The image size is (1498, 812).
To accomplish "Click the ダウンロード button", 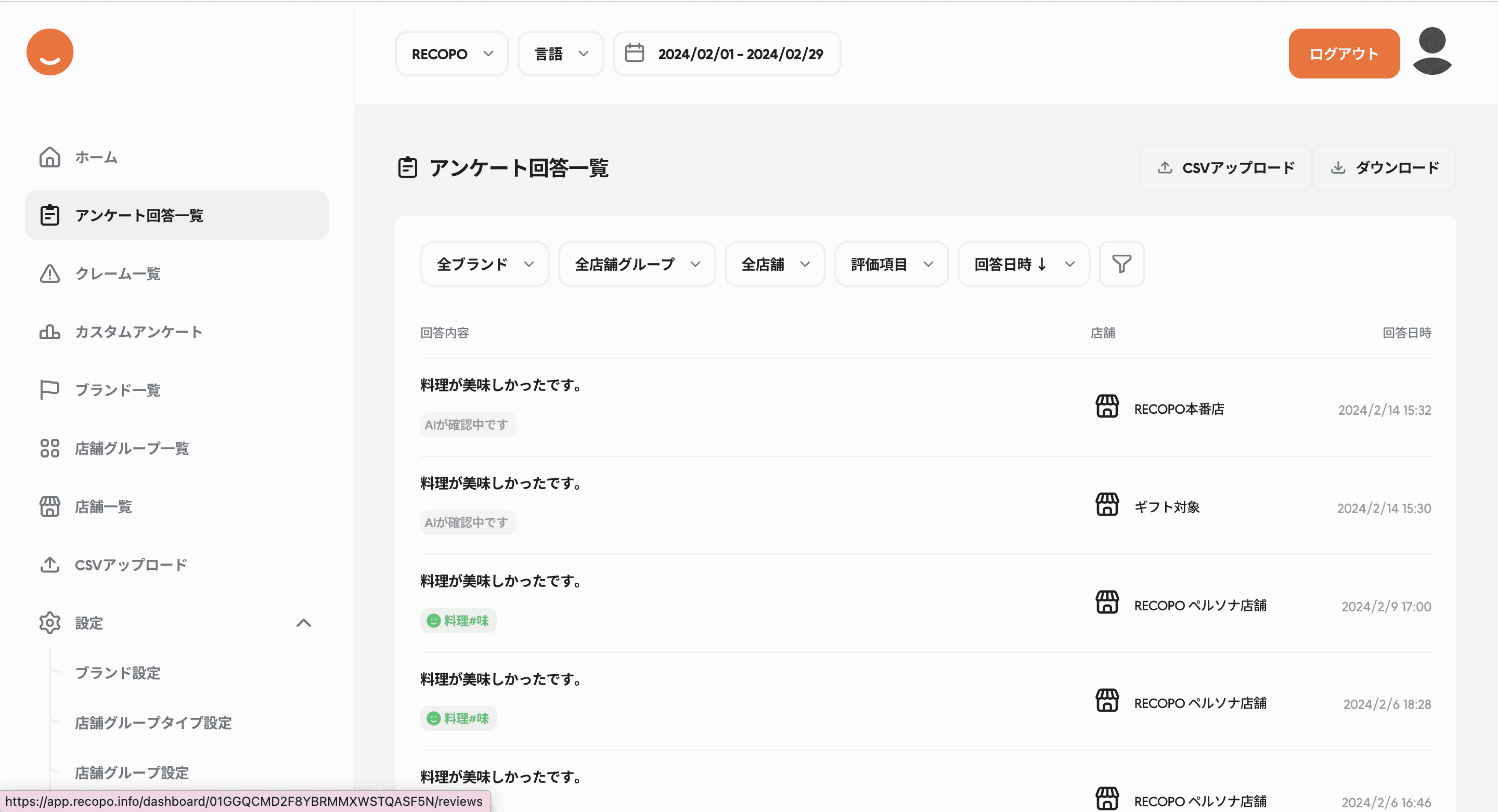I will coord(1385,167).
